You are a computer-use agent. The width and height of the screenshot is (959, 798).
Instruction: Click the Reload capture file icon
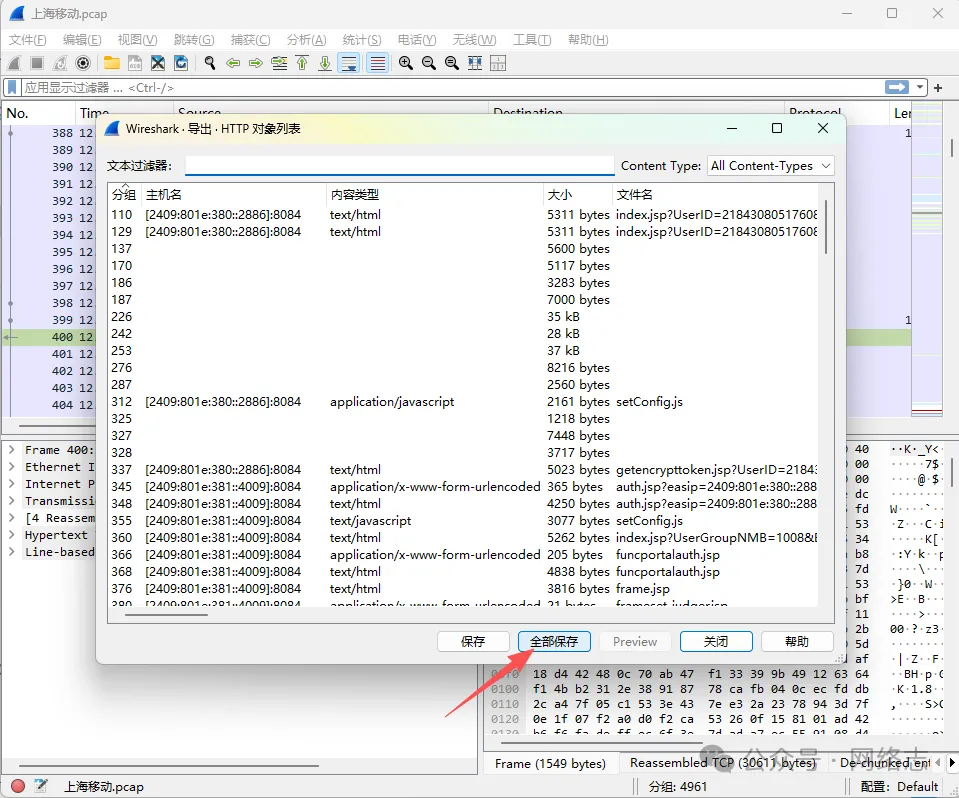pyautogui.click(x=181, y=63)
